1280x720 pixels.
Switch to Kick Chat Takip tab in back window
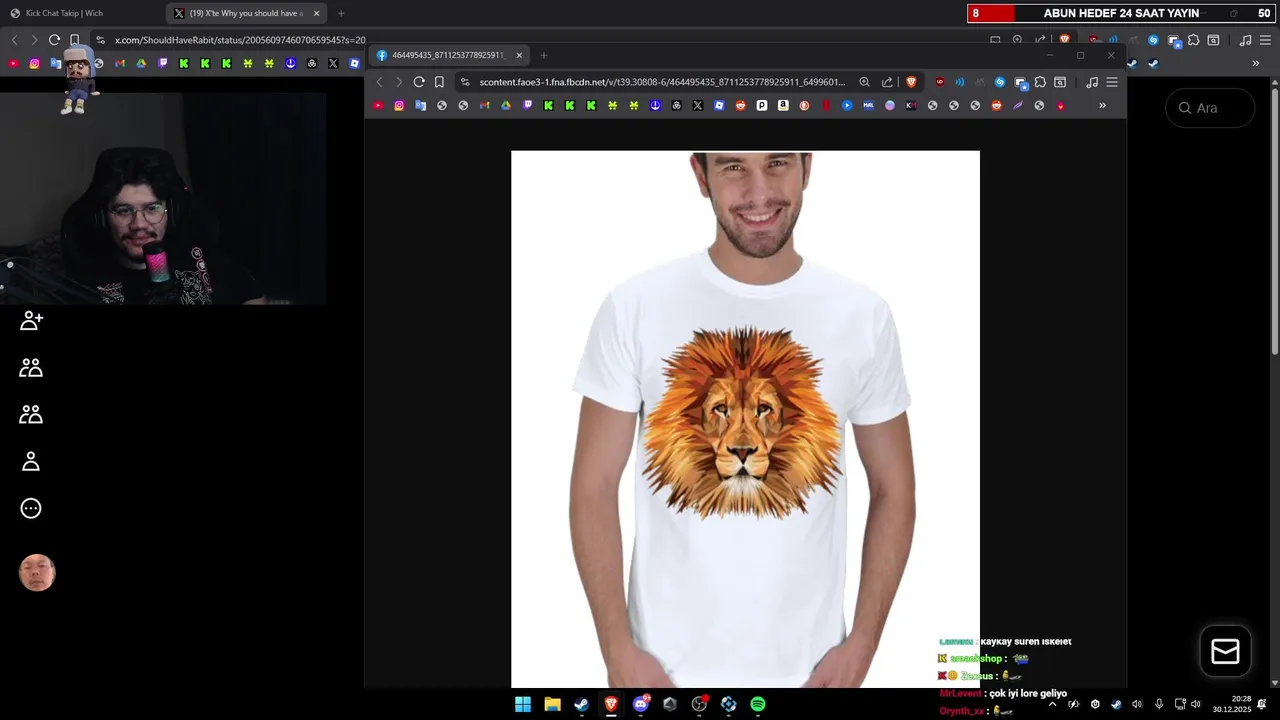coord(80,13)
